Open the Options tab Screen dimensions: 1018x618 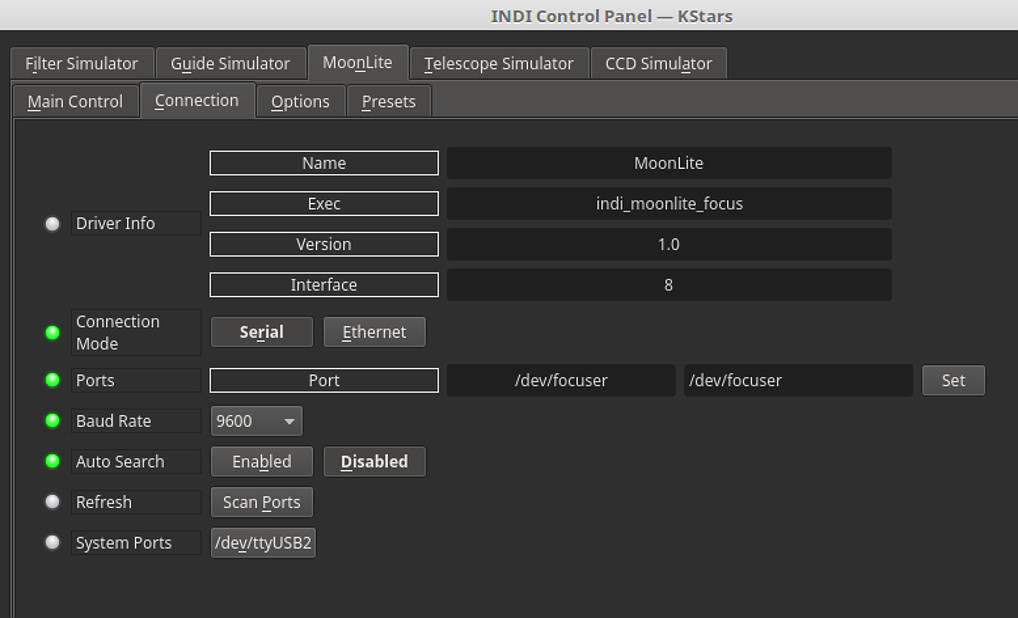tap(300, 101)
